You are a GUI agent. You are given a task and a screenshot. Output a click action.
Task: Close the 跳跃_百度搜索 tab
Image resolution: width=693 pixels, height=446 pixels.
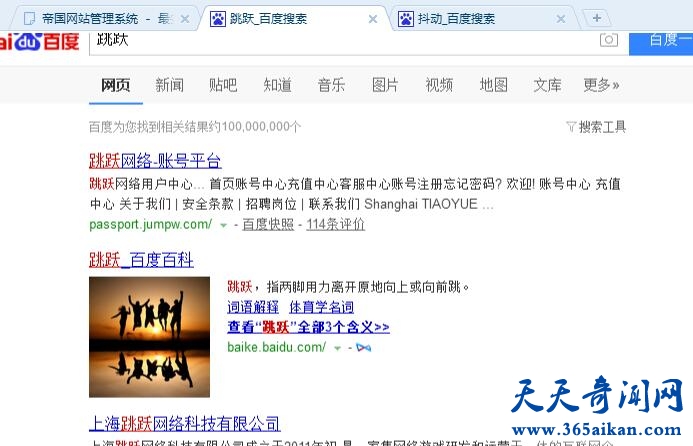click(373, 19)
